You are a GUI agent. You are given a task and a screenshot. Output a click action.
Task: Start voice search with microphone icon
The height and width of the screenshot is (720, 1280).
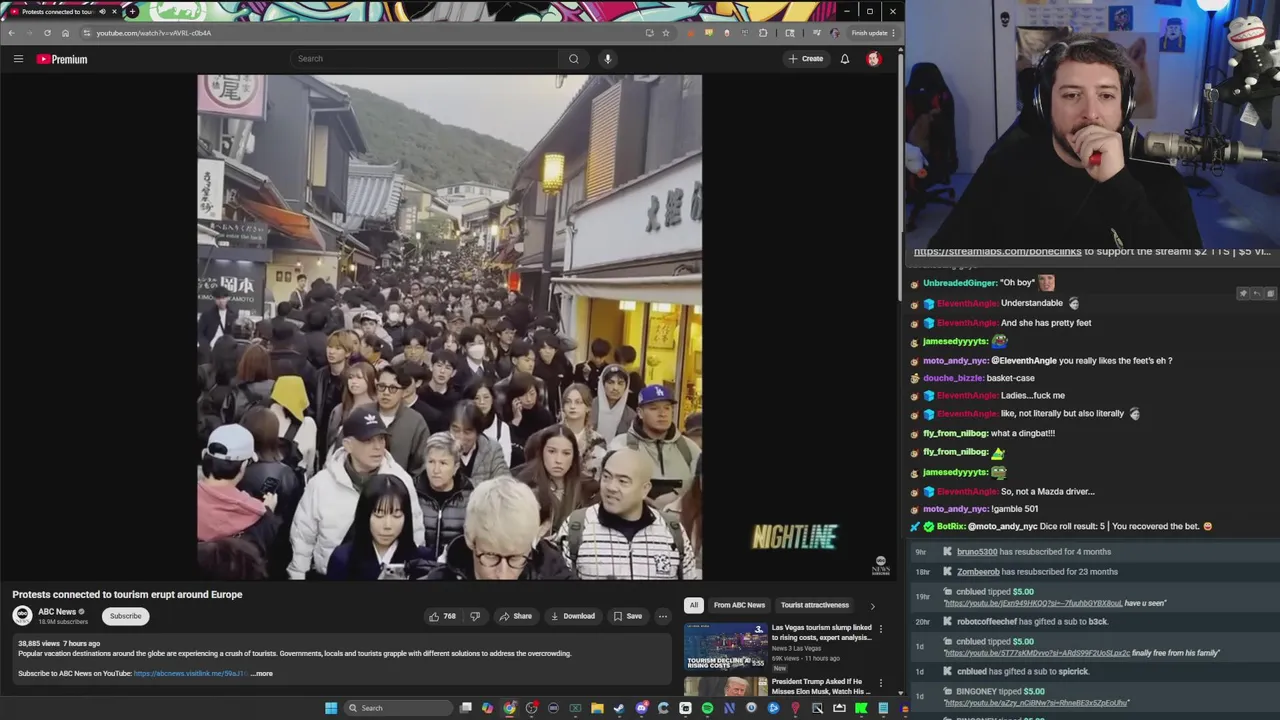607,59
